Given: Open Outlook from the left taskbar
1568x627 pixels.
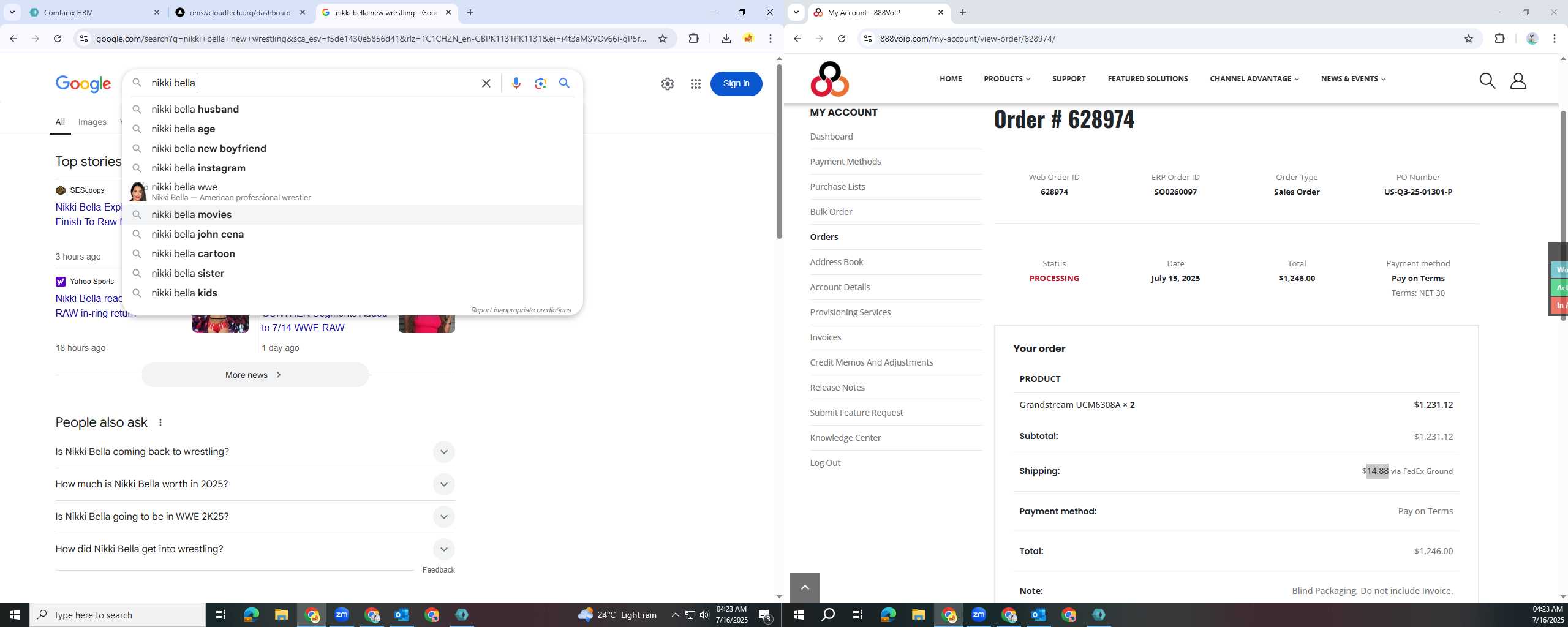Looking at the screenshot, I should click(402, 614).
